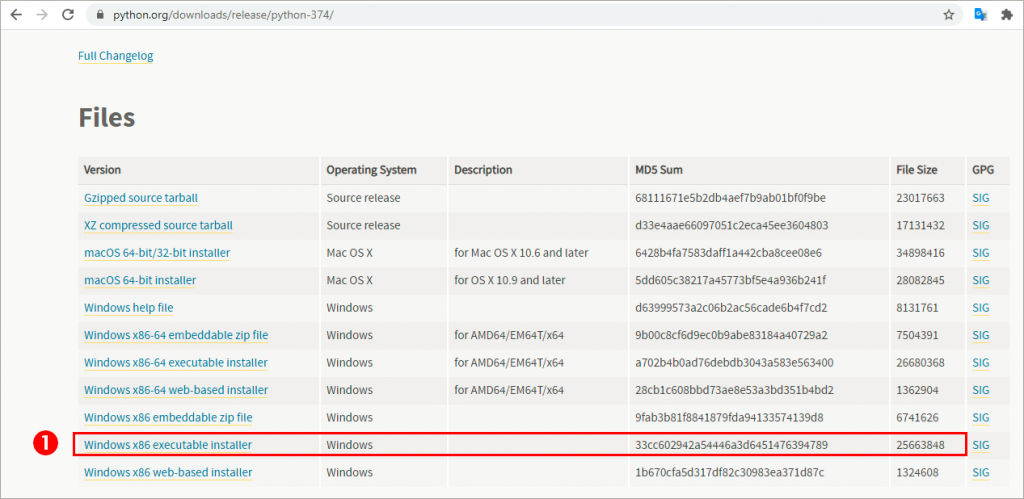Download Windows x86 executable installer
Image resolution: width=1024 pixels, height=499 pixels.
click(x=168, y=445)
